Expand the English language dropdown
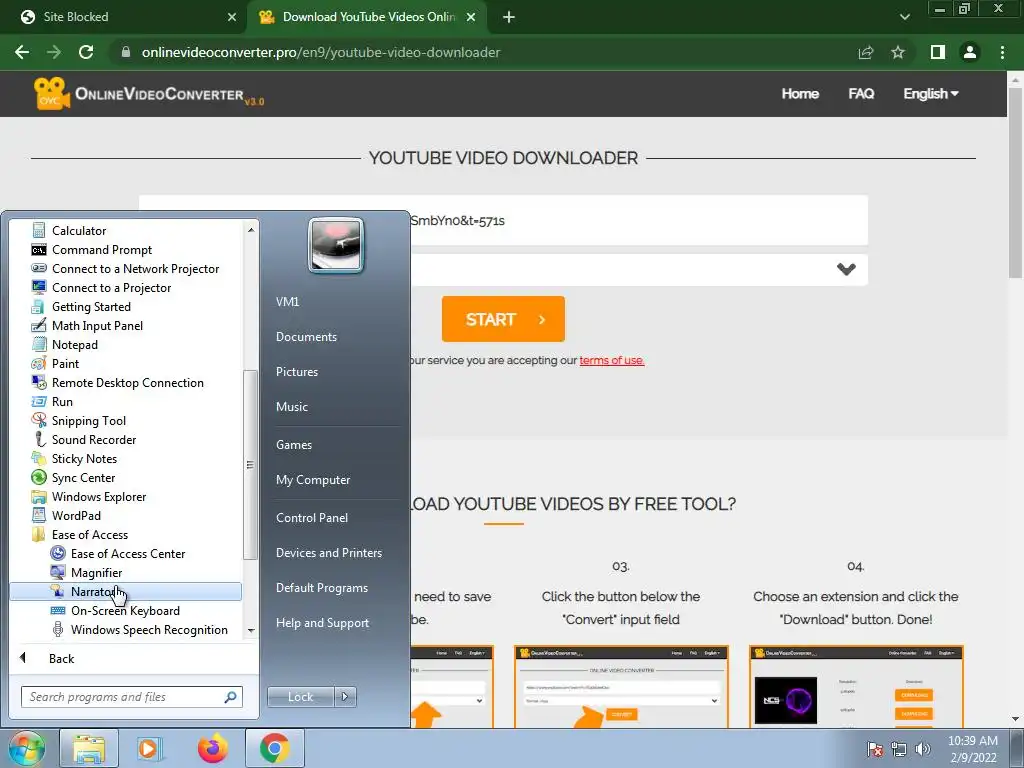Viewport: 1024px width, 768px height. point(931,93)
